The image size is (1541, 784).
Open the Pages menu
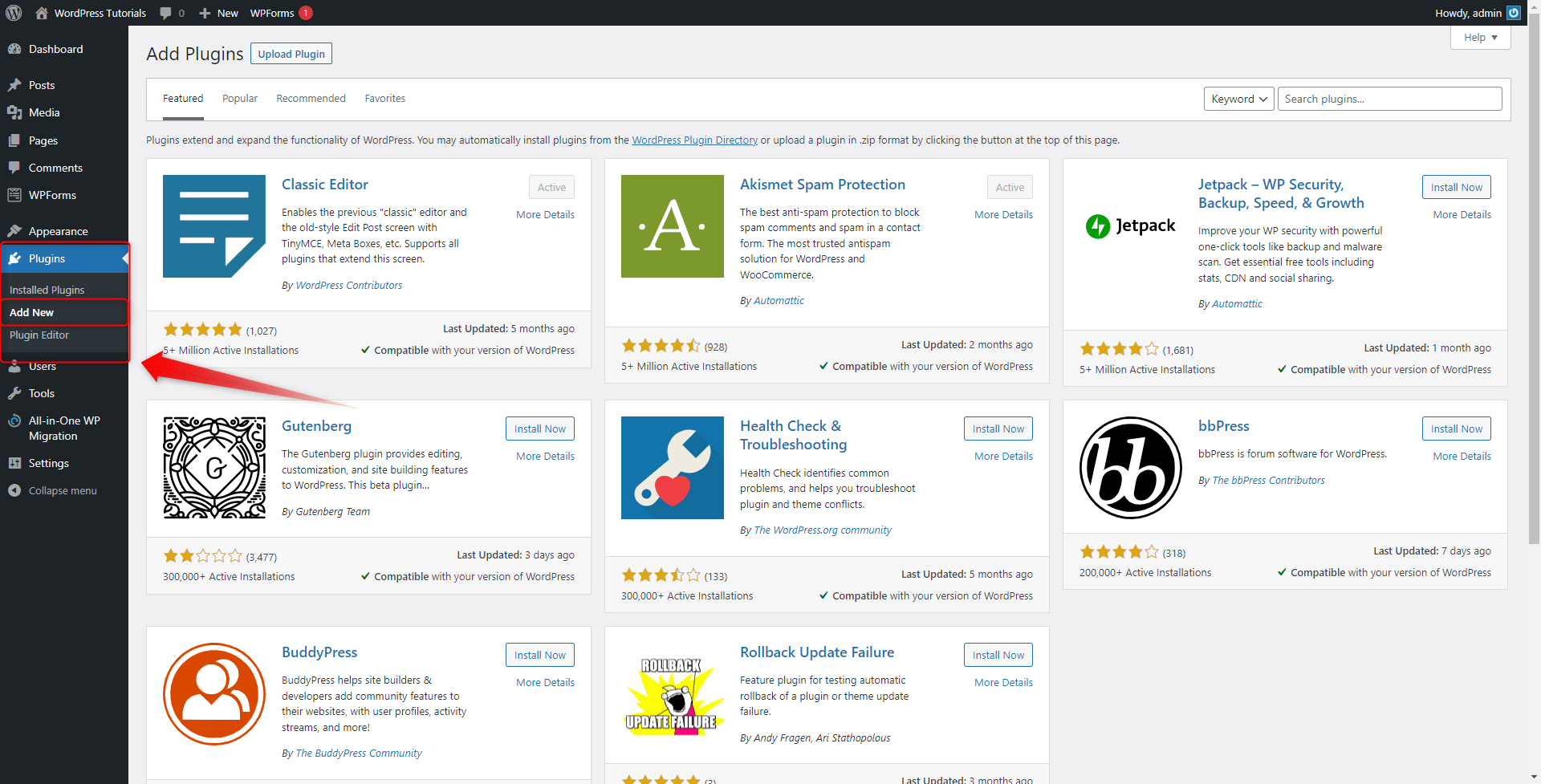click(x=64, y=140)
